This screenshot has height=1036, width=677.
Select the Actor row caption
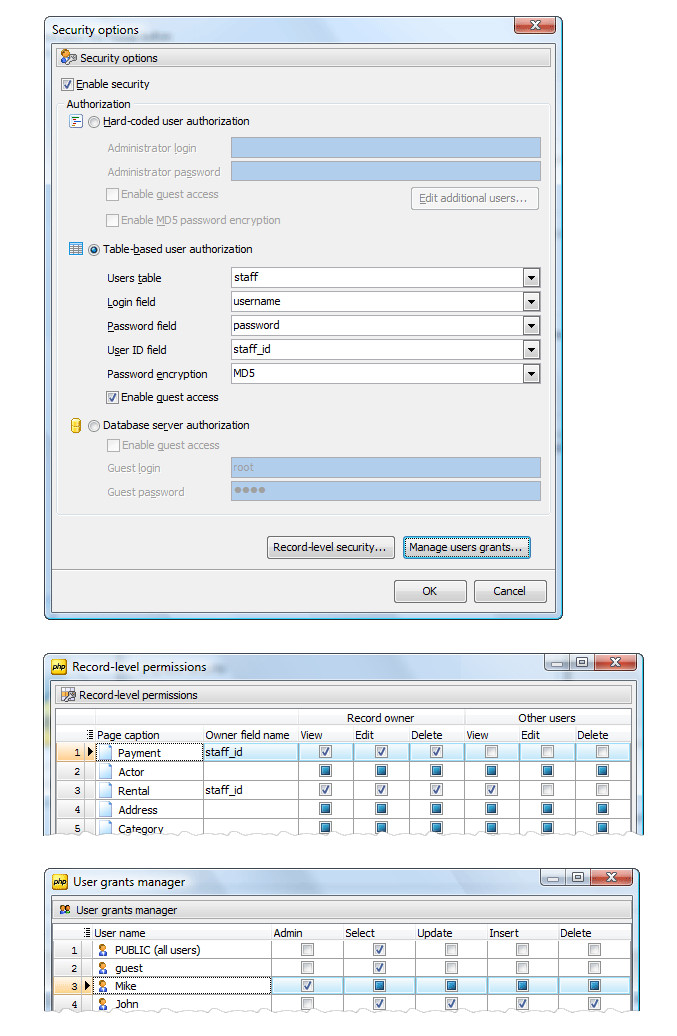131,772
